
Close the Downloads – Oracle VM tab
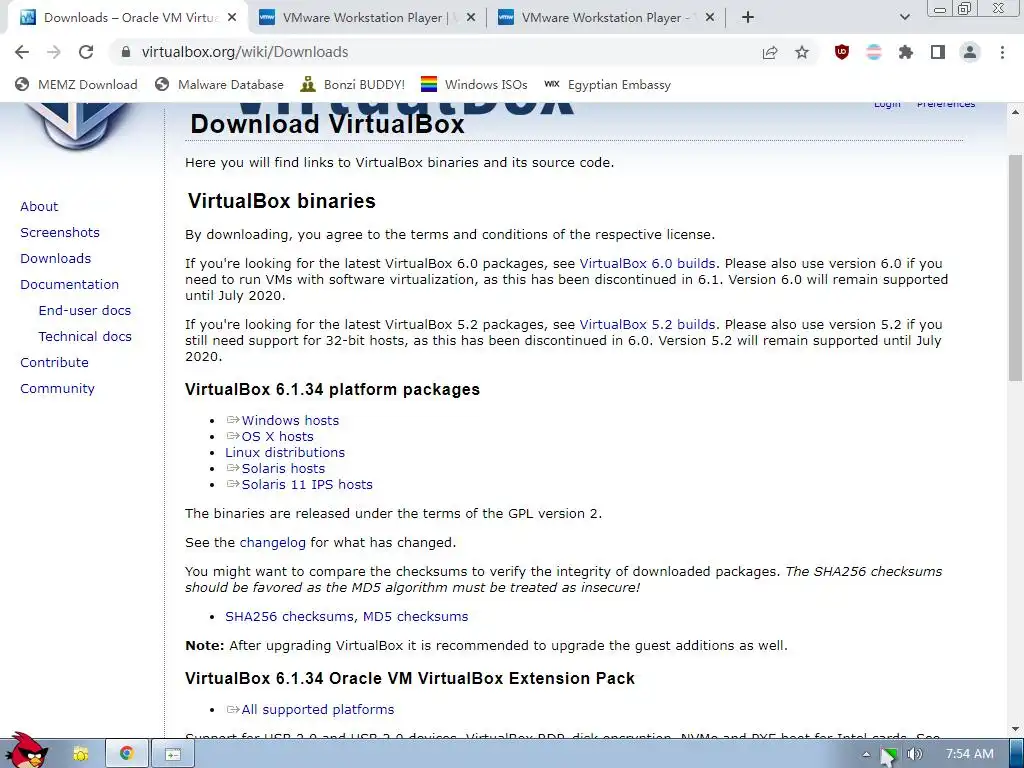click(232, 18)
